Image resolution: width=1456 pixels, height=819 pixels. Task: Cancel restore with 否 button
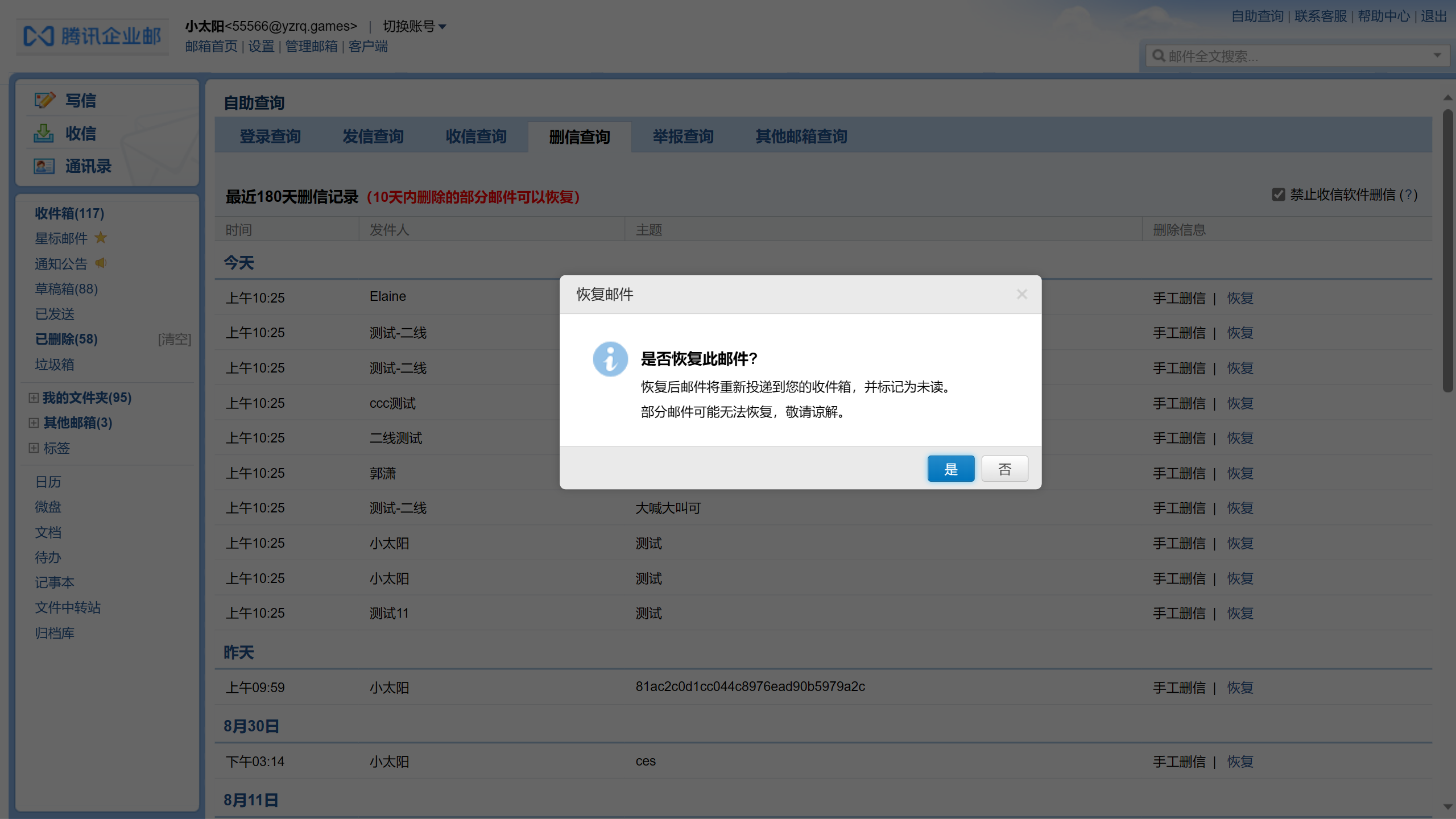click(1004, 469)
